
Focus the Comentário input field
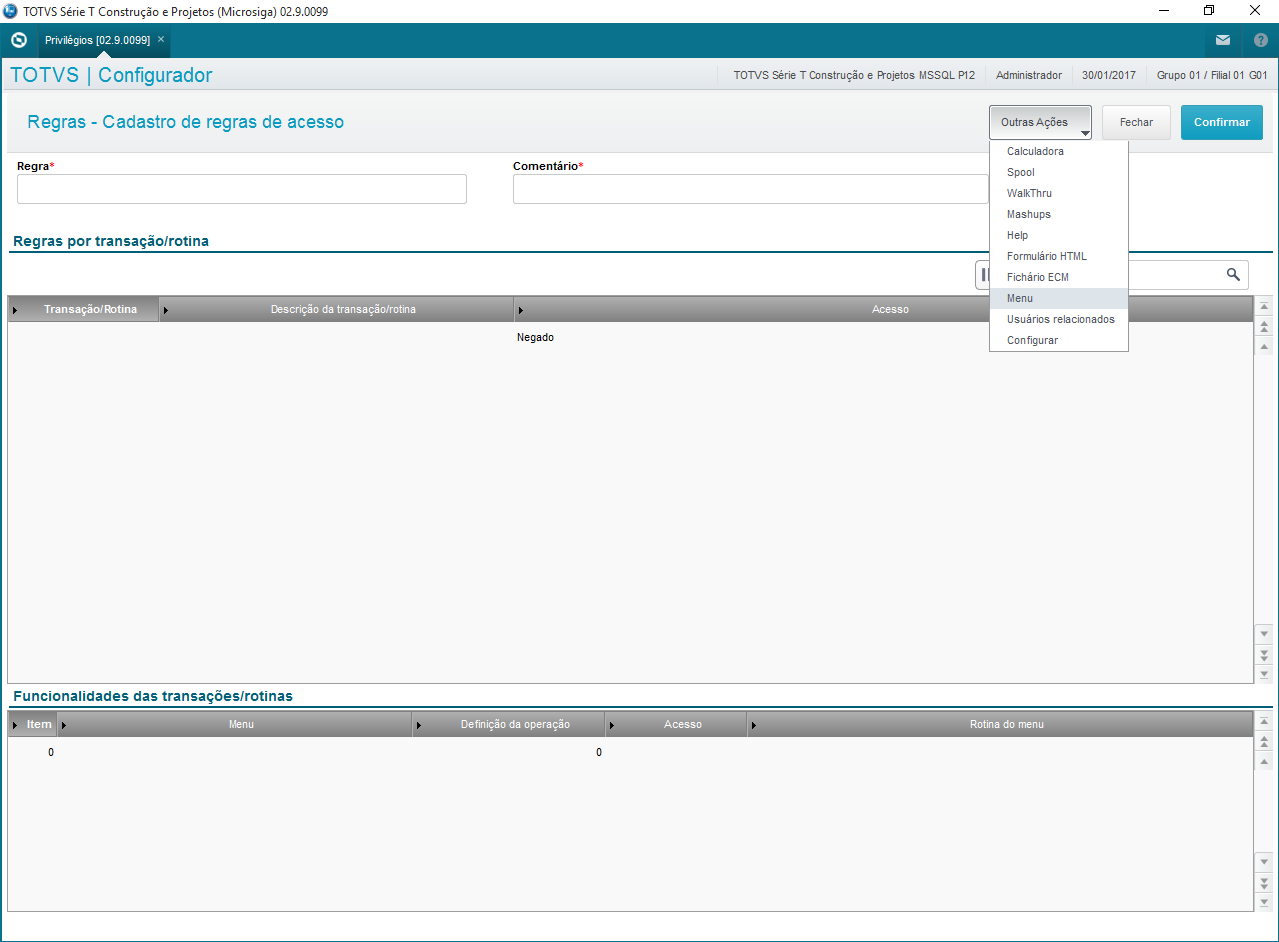(751, 189)
